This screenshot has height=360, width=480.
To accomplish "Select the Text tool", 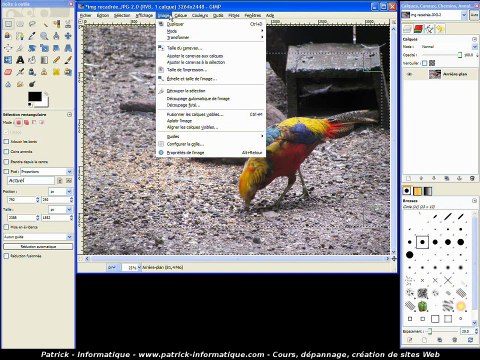I will pyautogui.click(x=20, y=60).
